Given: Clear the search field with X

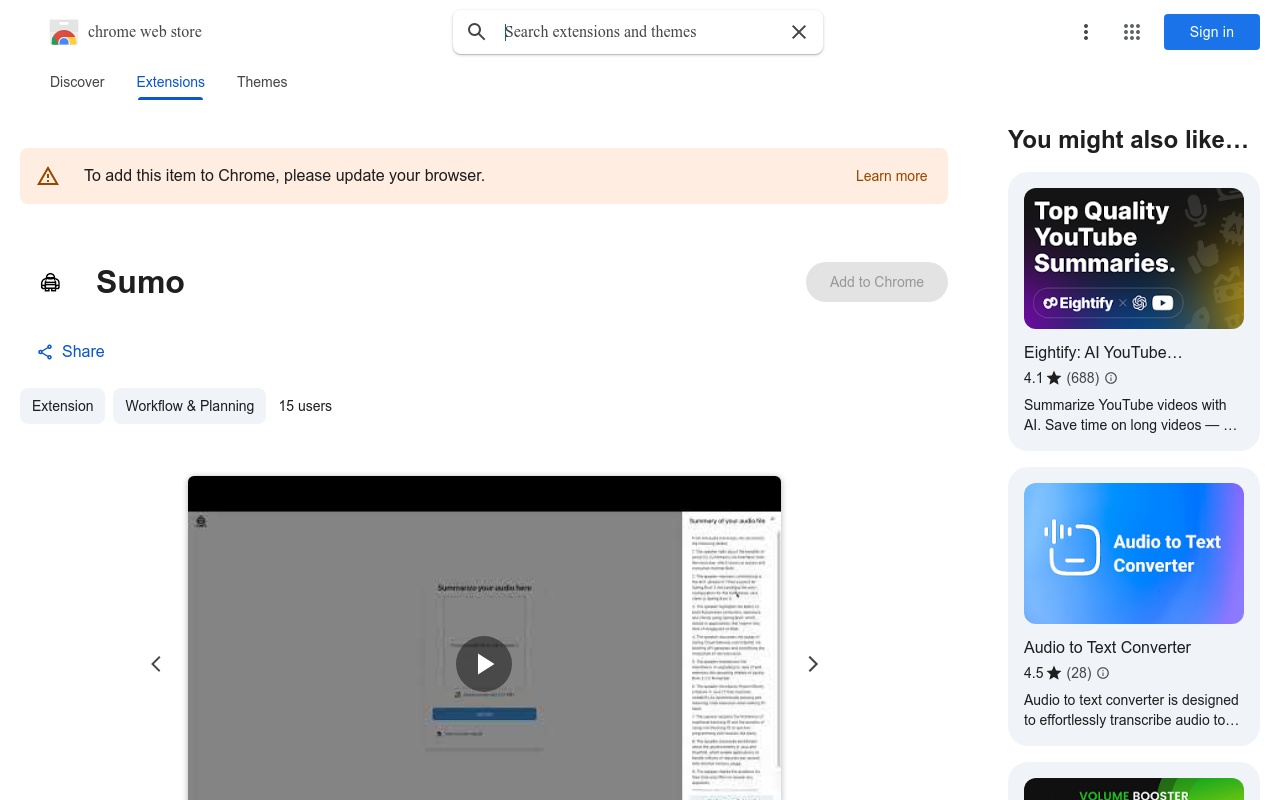Looking at the screenshot, I should [799, 32].
